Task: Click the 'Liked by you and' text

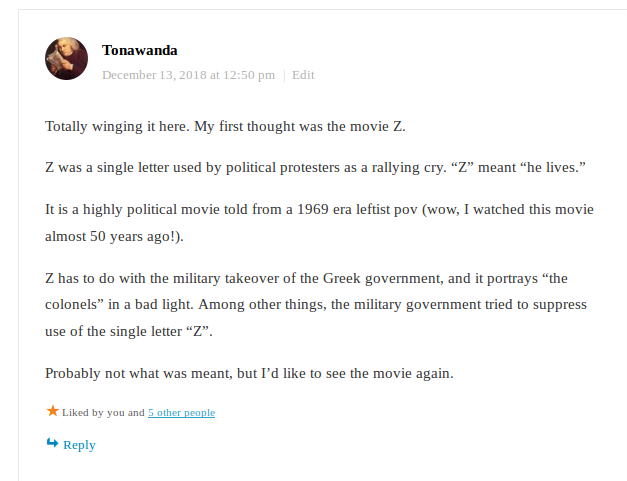Action: click(103, 413)
